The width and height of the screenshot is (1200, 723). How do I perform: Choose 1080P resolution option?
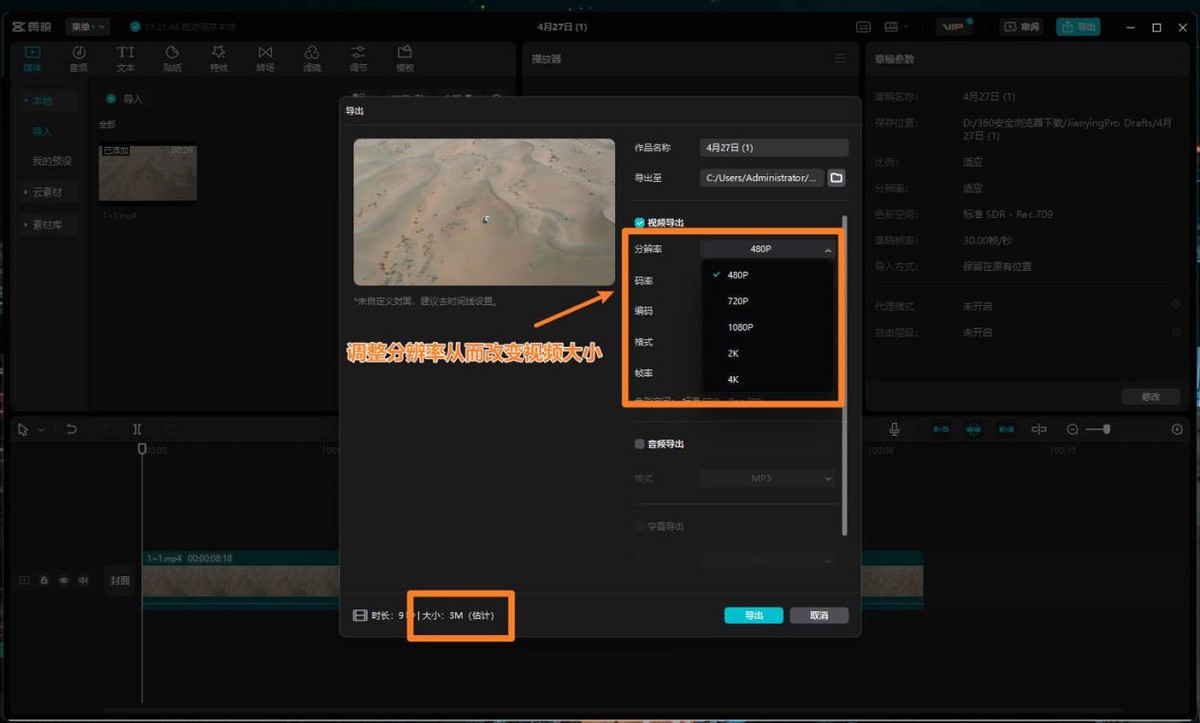coord(767,327)
